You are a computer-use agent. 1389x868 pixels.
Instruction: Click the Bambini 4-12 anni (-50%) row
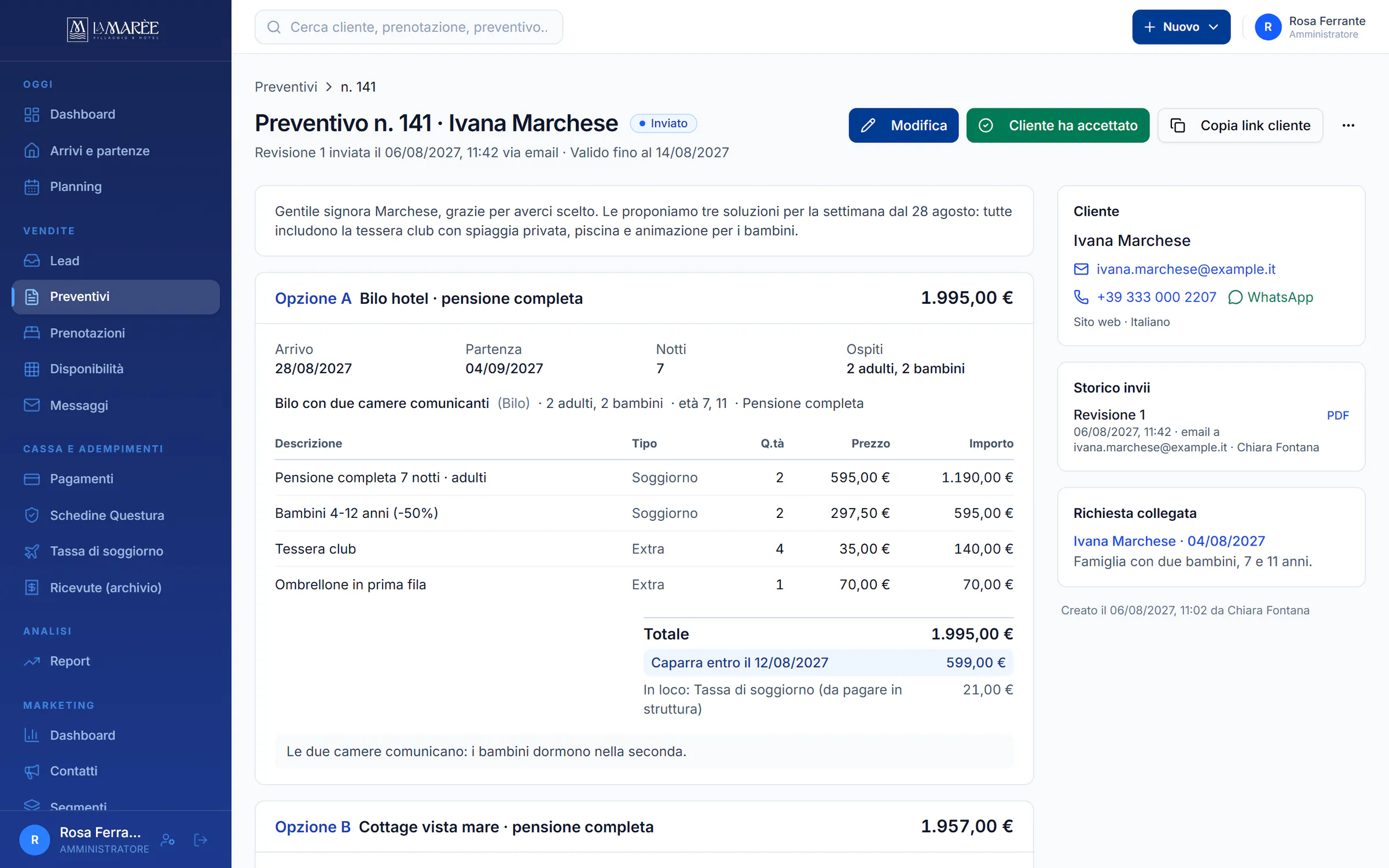(x=644, y=513)
